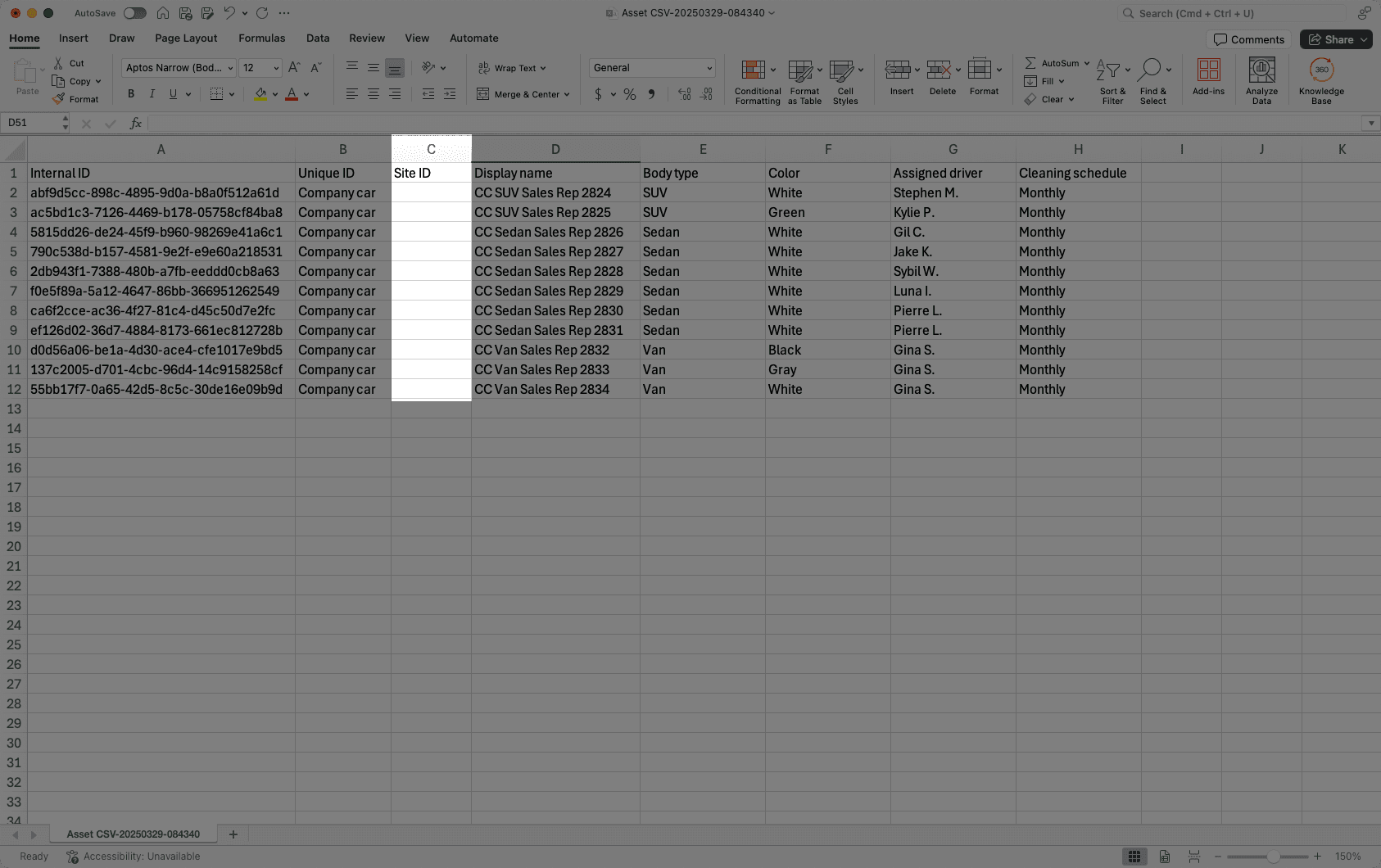Open the font name dropdown
Image resolution: width=1381 pixels, height=868 pixels.
(x=230, y=67)
